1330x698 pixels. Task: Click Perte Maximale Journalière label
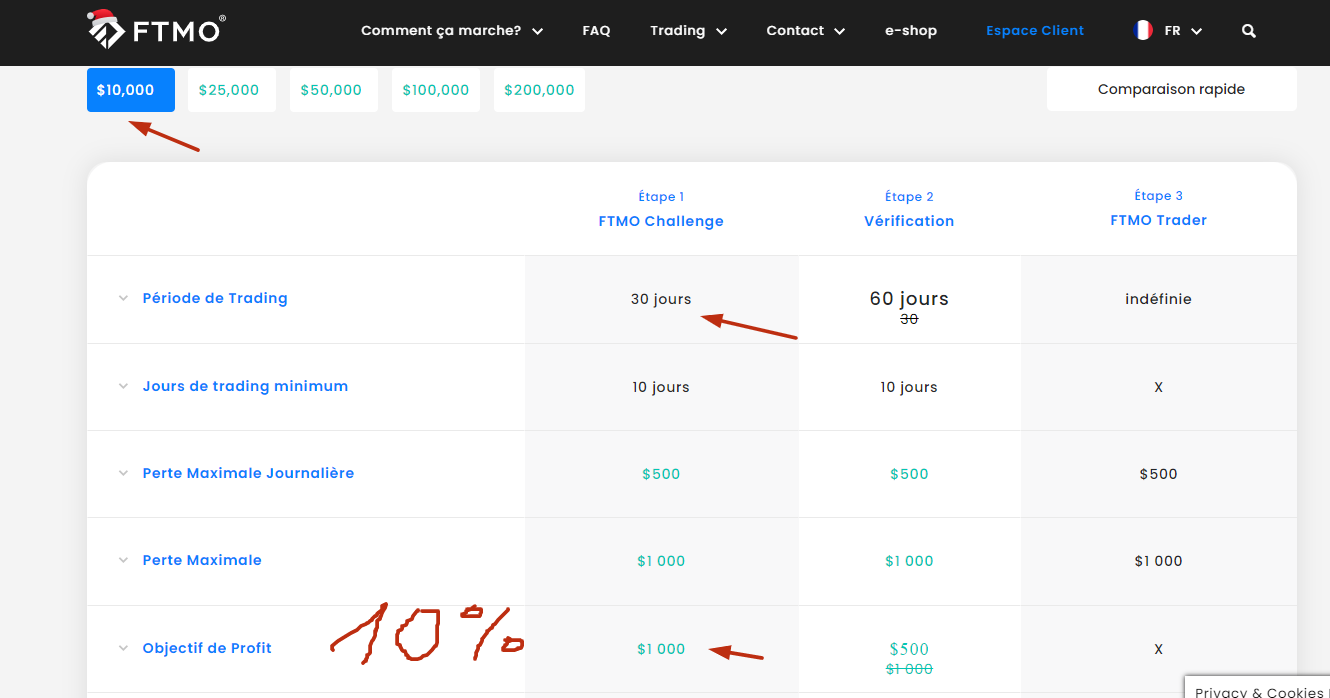coord(248,473)
